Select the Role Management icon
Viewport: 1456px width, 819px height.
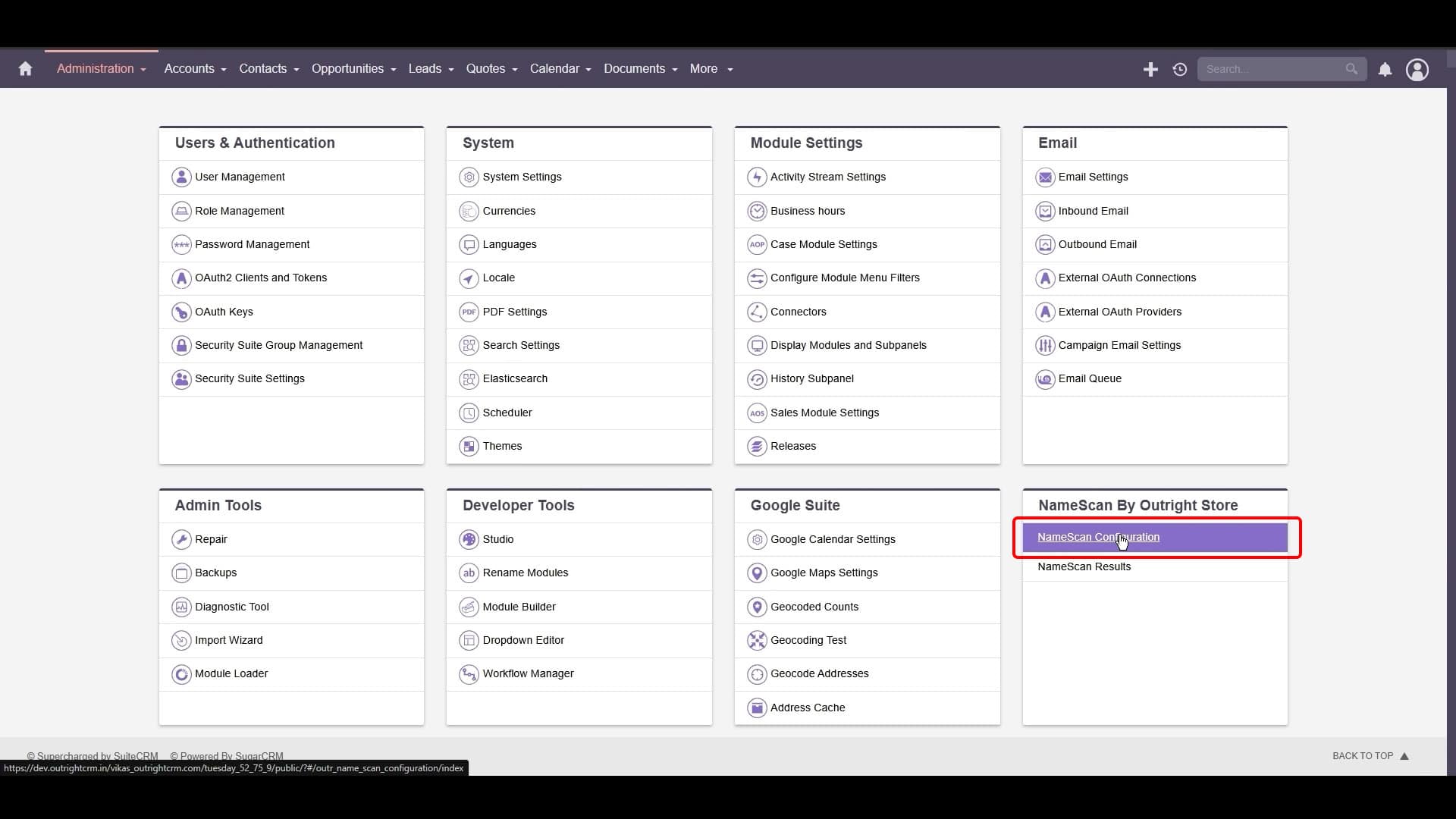[x=181, y=211]
